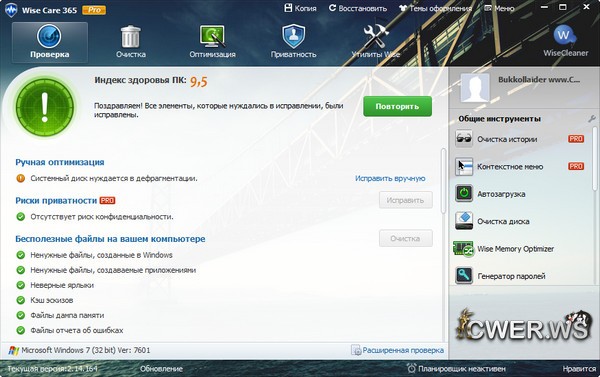Click the greyed Исправить button
Screen dimensions: 600x377
(x=406, y=200)
